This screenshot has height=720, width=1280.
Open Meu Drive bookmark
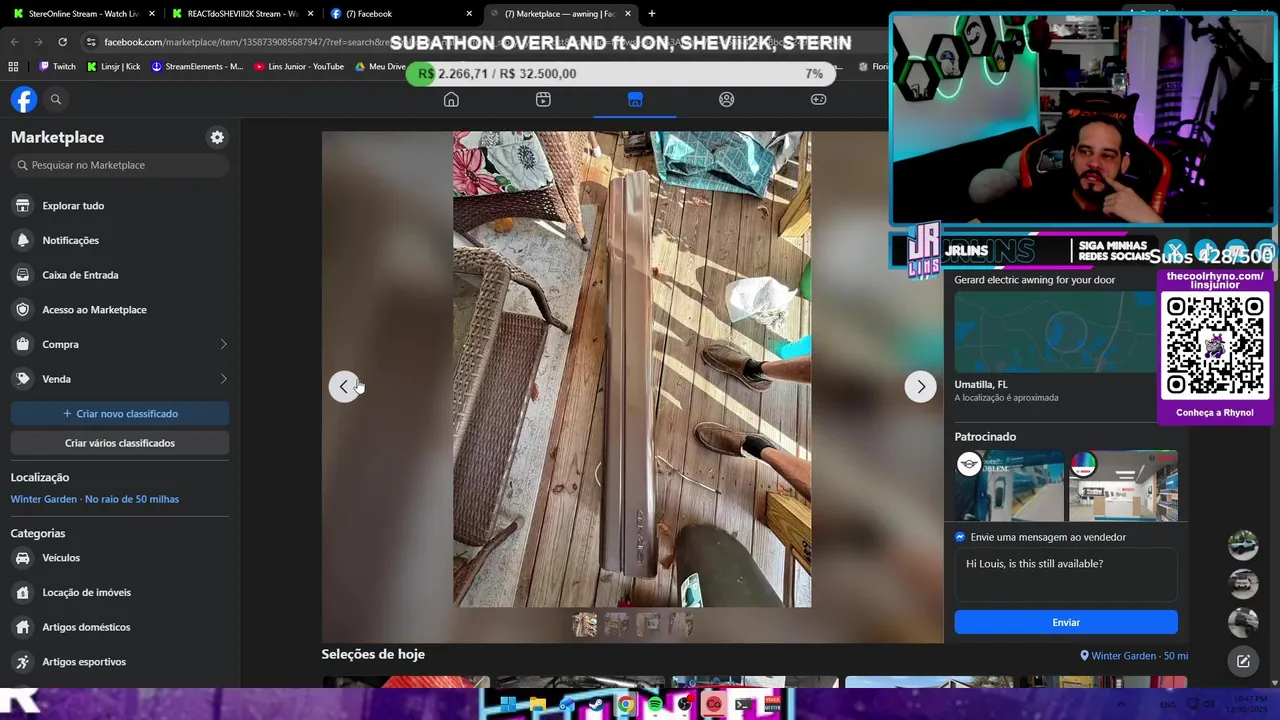(x=380, y=66)
